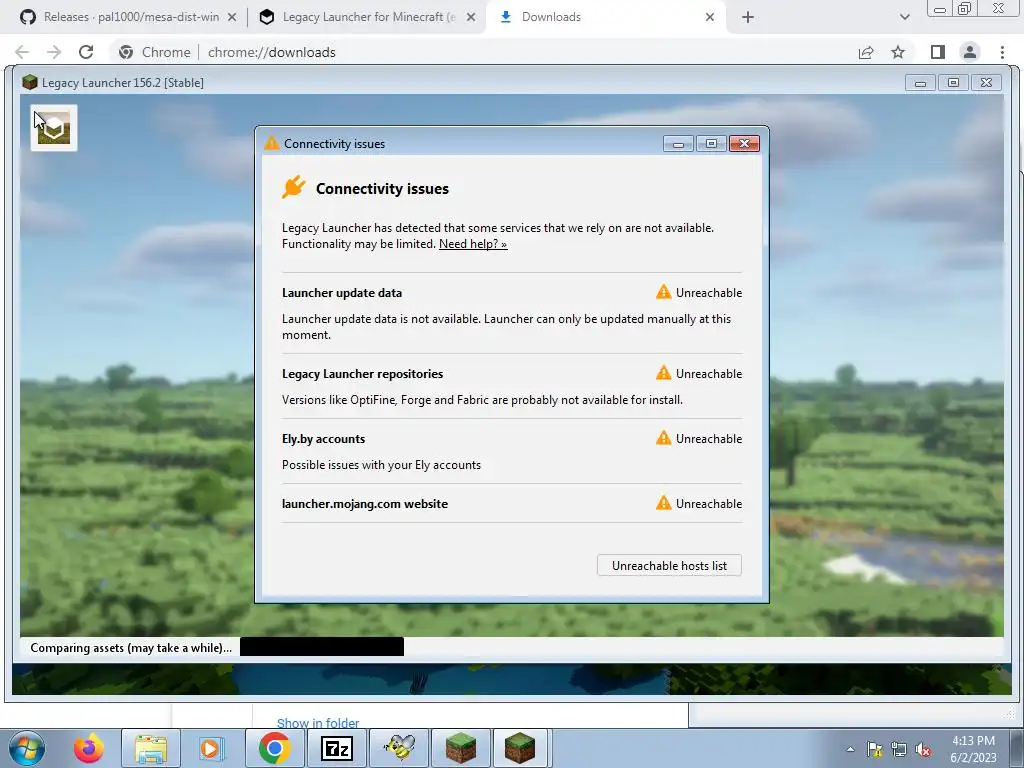Viewport: 1024px width, 768px height.
Task: Click Show in folder link in Downloads
Action: coord(318,723)
